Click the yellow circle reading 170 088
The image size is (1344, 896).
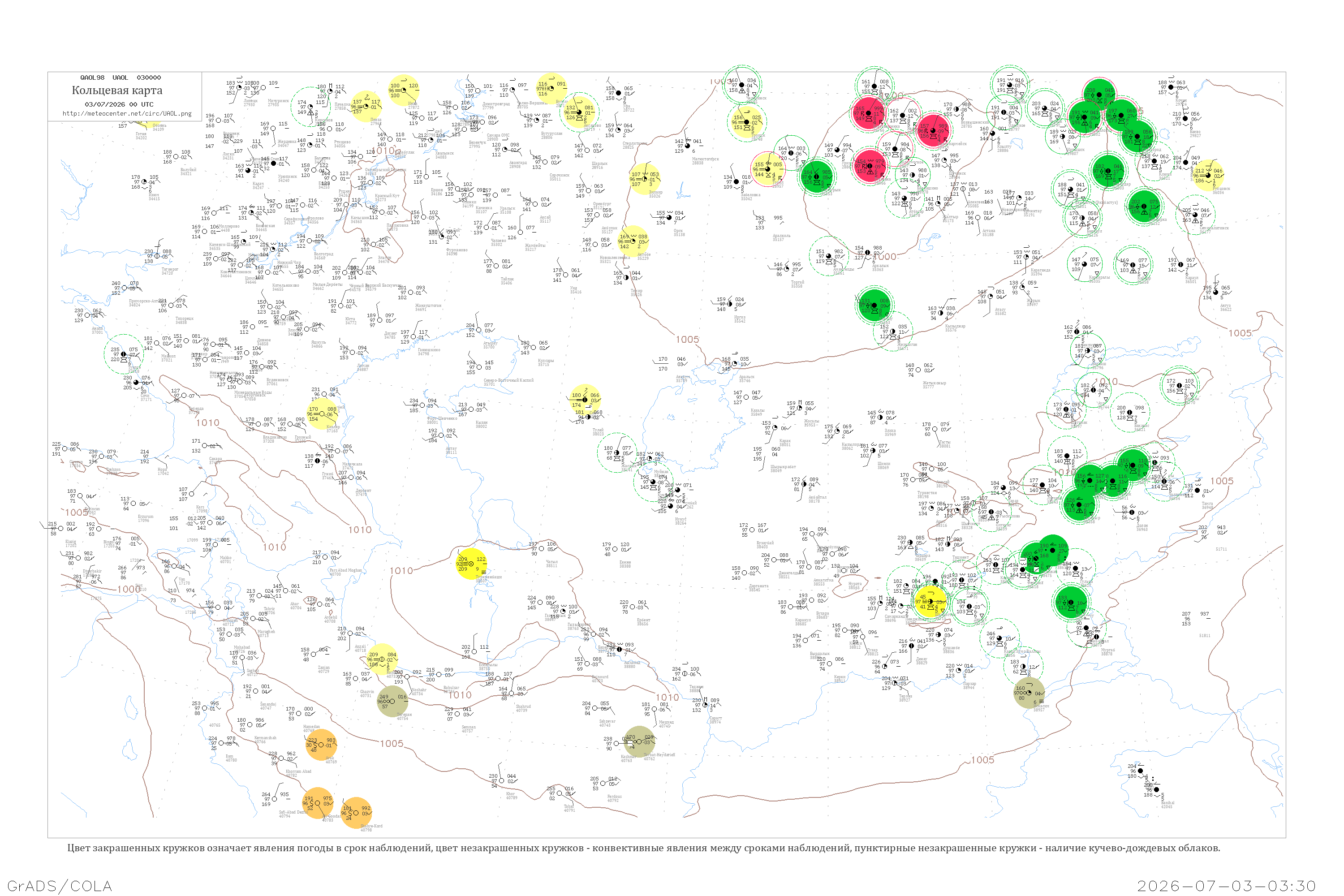click(x=322, y=414)
